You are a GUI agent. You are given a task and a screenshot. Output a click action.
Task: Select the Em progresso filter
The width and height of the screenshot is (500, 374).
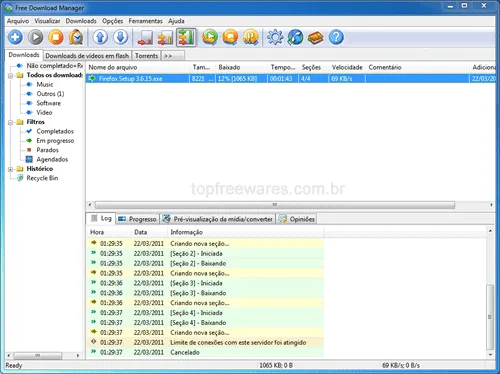pos(55,140)
